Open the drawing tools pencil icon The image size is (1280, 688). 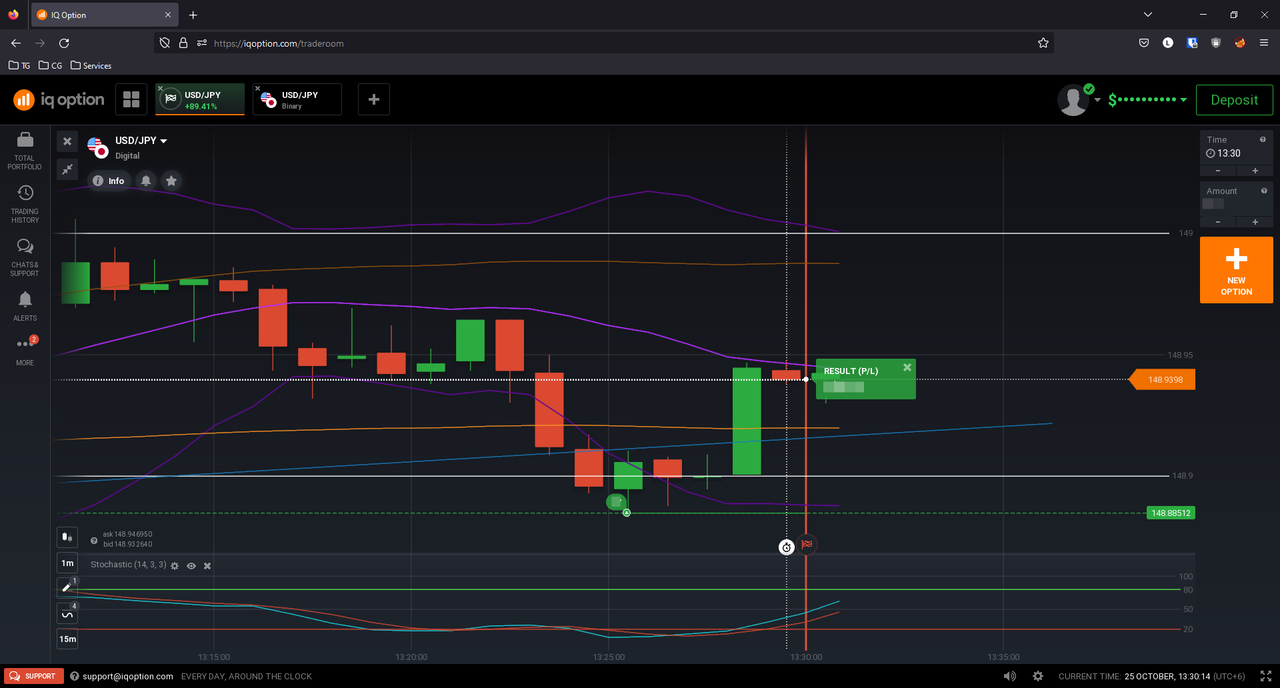67,587
